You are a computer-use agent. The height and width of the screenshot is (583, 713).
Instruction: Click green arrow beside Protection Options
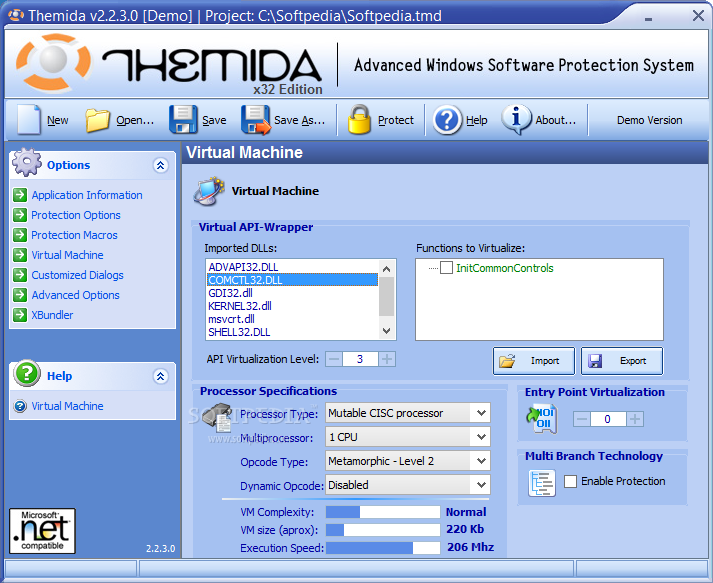[x=20, y=215]
